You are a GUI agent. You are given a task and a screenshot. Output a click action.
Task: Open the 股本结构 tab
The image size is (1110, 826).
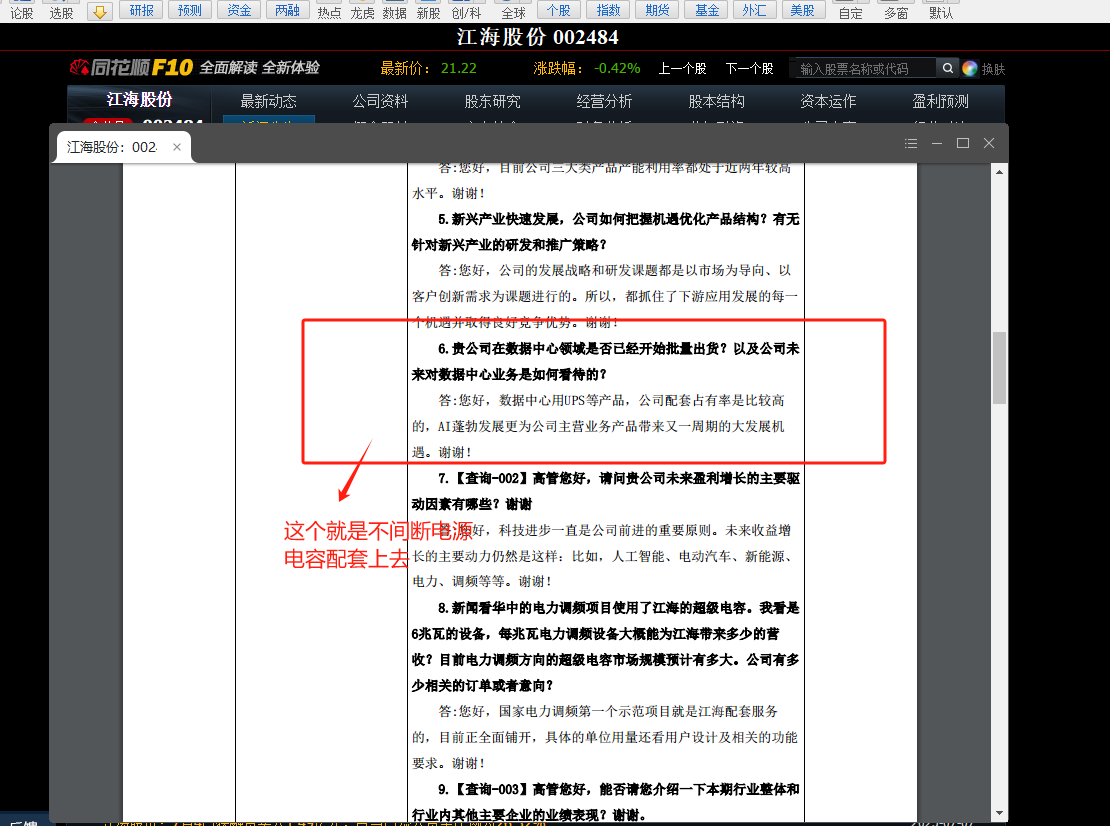716,101
